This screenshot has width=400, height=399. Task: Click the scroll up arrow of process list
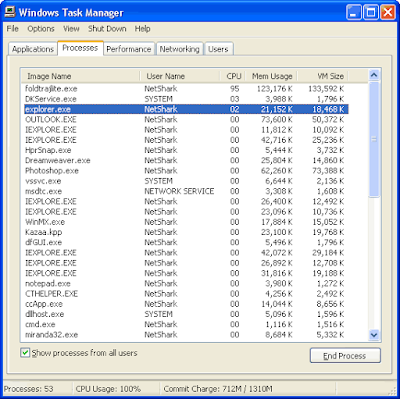tap(374, 75)
